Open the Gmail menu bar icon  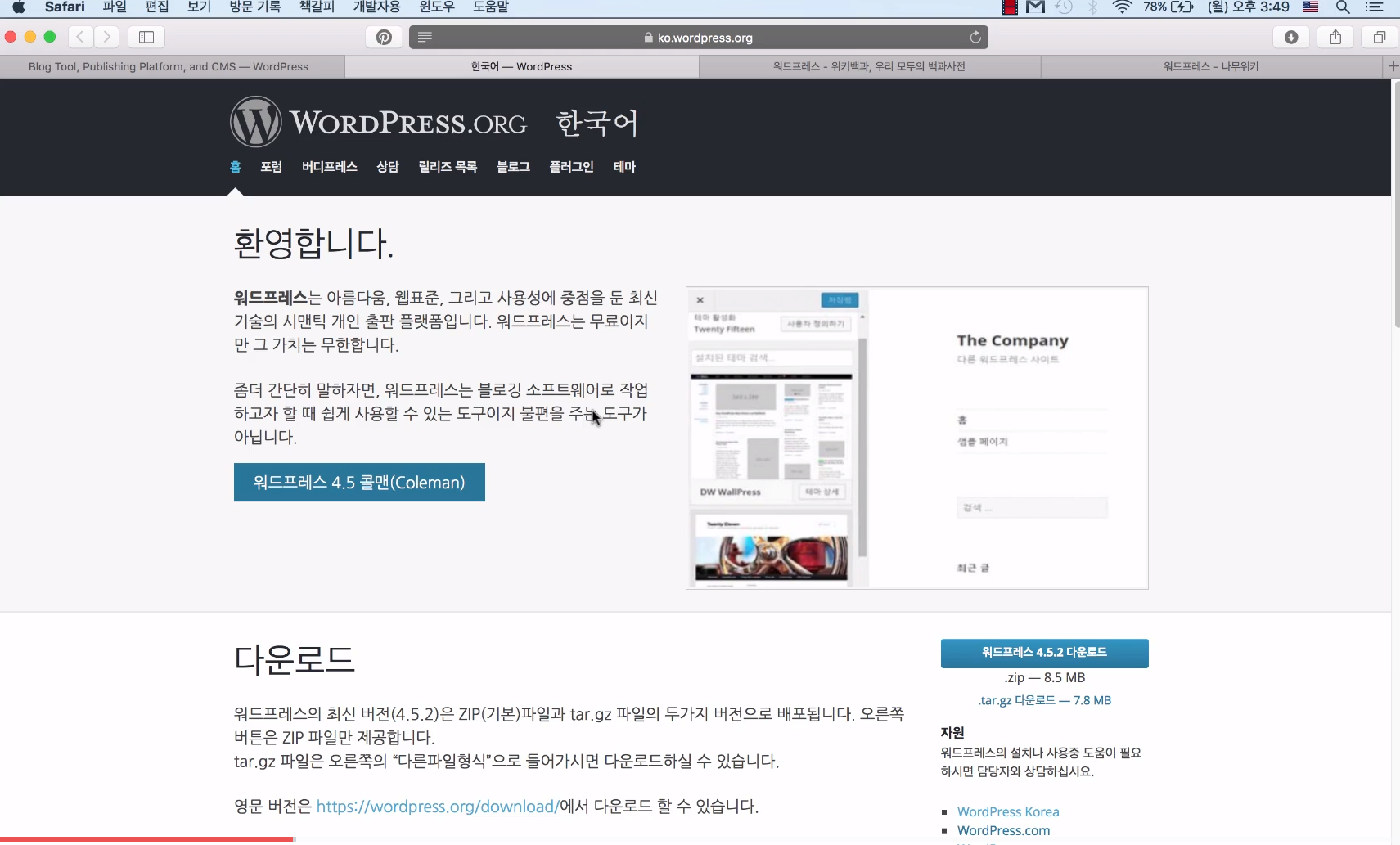click(x=1036, y=7)
